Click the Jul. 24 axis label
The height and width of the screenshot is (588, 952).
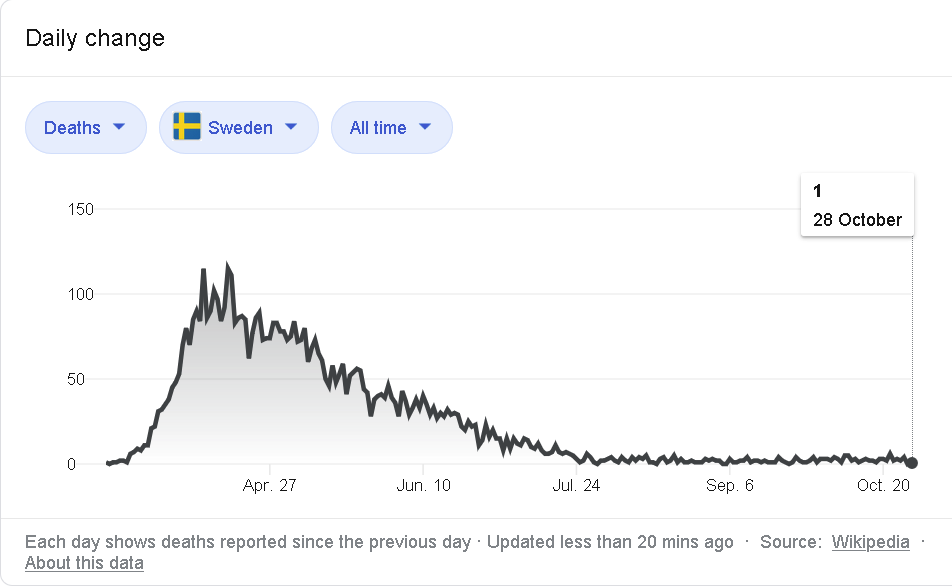576,485
